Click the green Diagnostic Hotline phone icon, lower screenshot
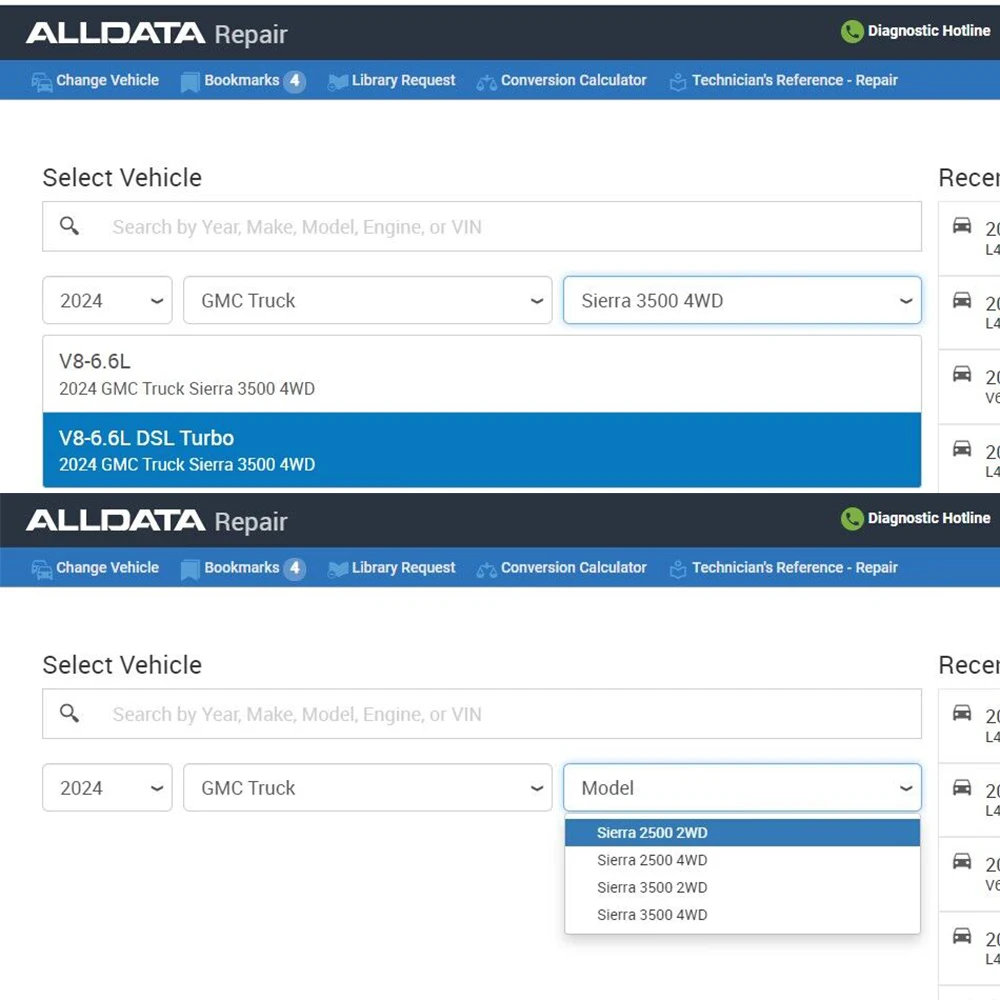Image resolution: width=1000 pixels, height=1000 pixels. point(852,518)
